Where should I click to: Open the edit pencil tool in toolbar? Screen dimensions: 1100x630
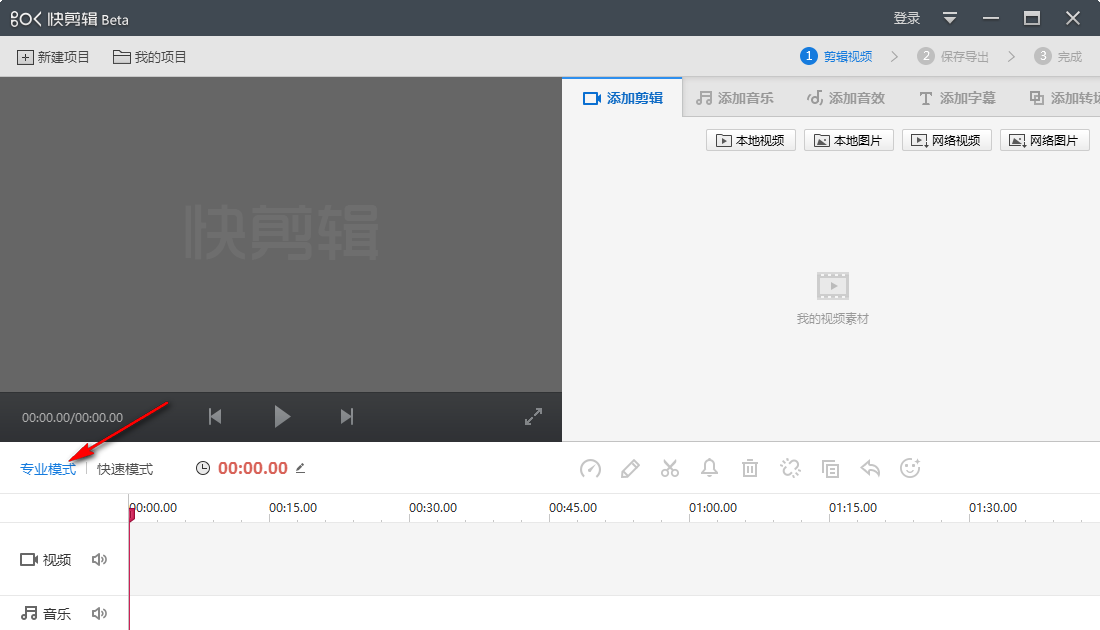[630, 468]
